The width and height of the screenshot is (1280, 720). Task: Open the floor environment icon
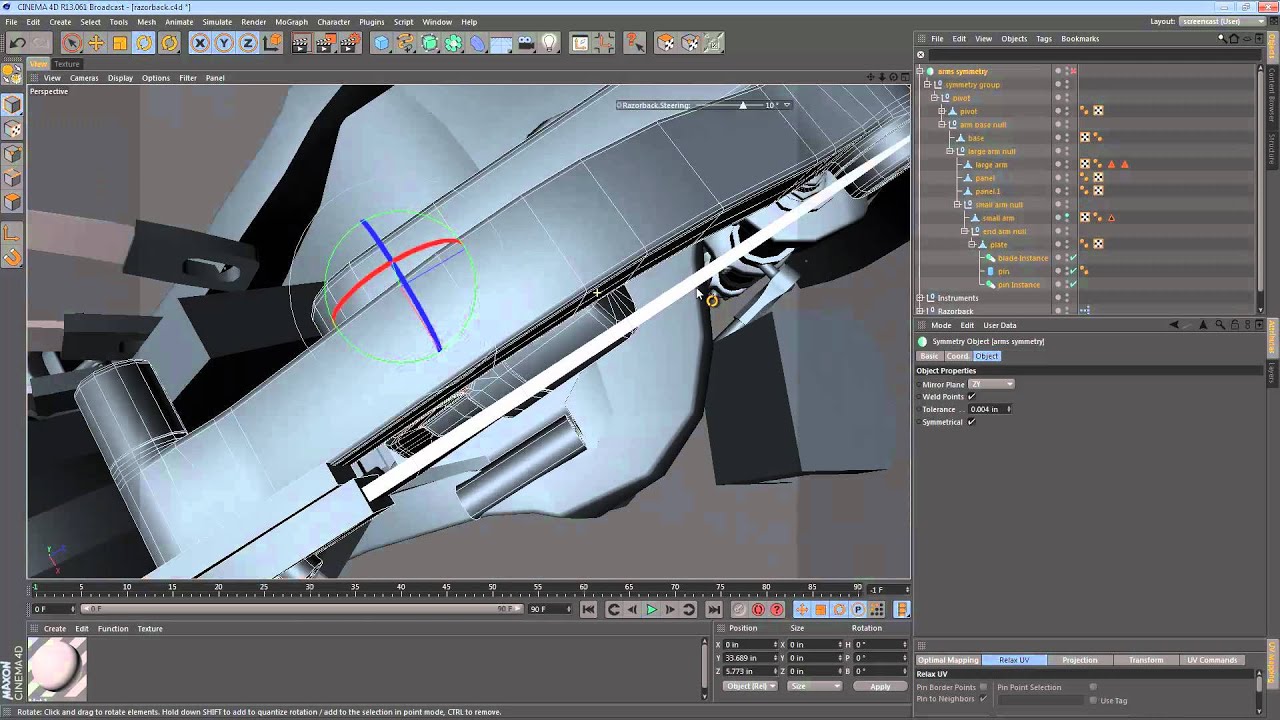point(501,43)
